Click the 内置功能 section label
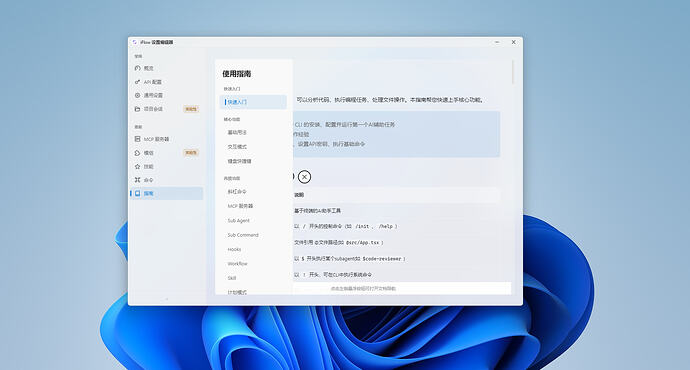This screenshot has width=690, height=370. (232, 178)
